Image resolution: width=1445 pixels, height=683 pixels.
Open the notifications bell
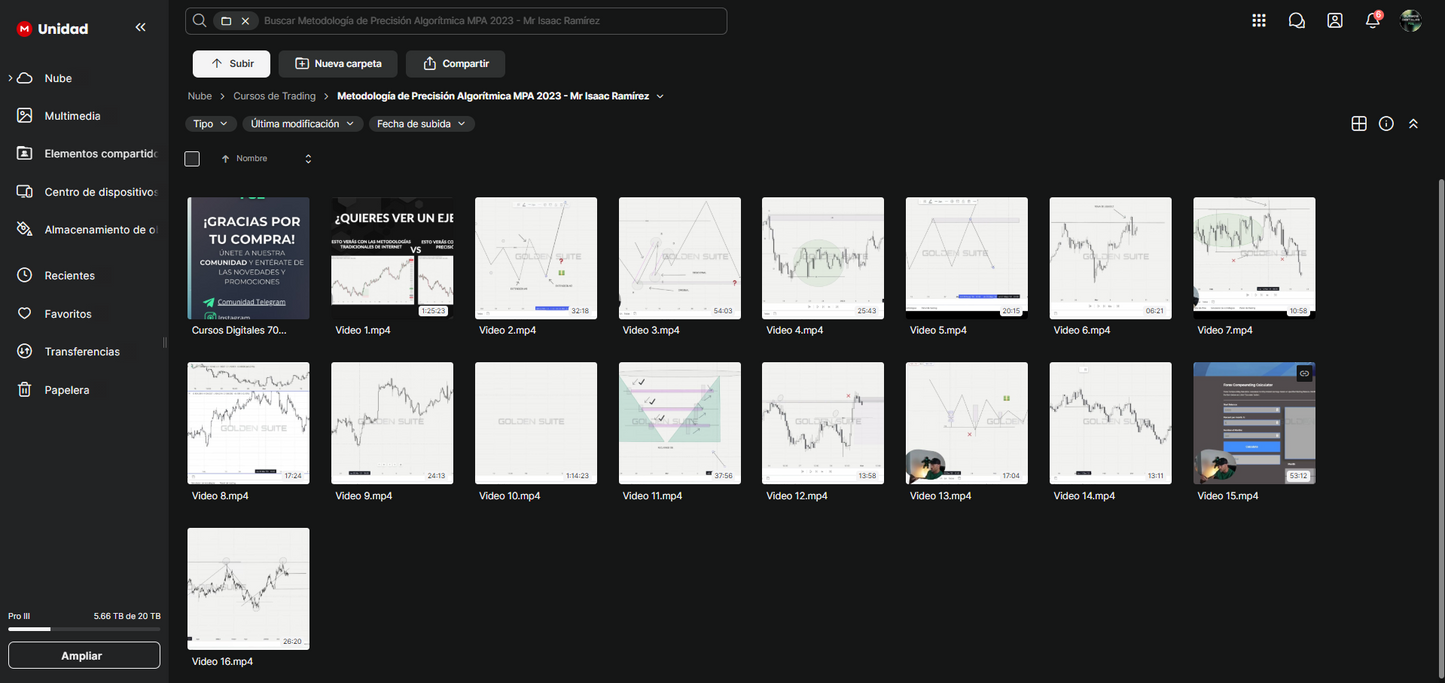1373,21
